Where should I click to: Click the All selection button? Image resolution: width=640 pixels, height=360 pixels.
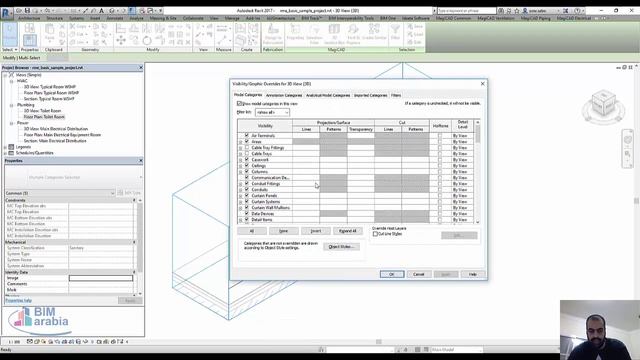coord(252,231)
